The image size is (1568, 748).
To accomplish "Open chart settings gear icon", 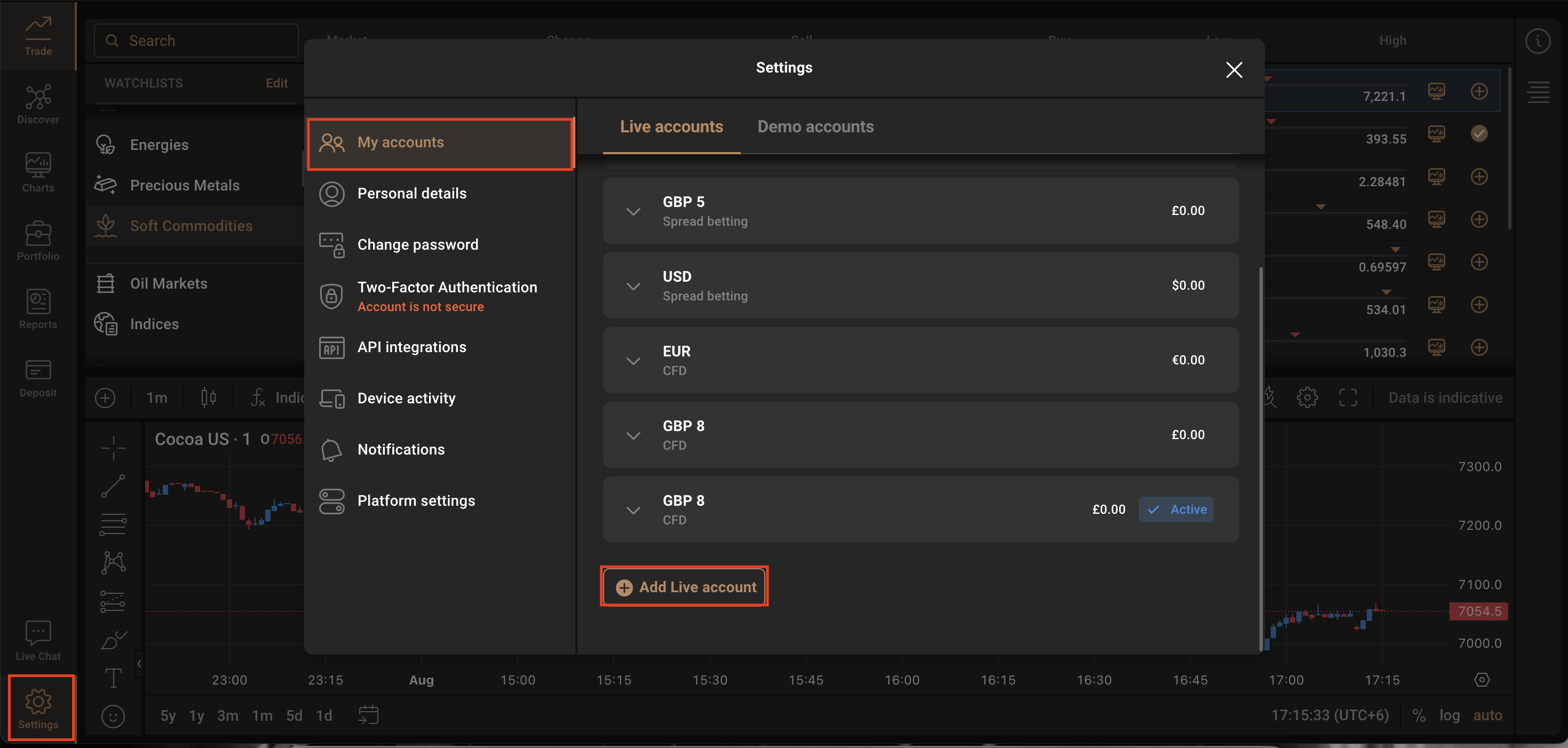I will pyautogui.click(x=1307, y=397).
